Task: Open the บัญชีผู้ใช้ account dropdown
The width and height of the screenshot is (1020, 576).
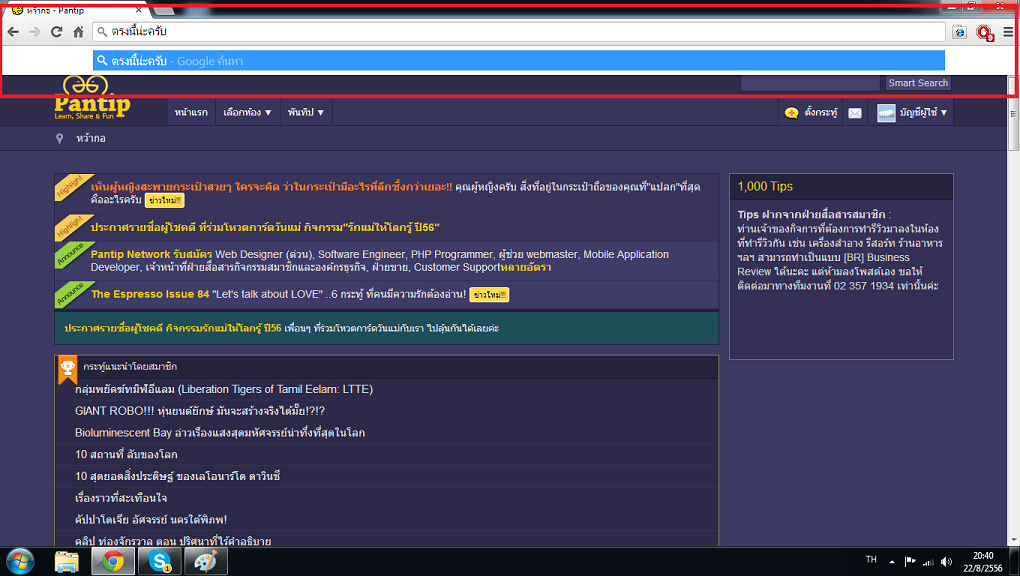Action: [x=913, y=113]
